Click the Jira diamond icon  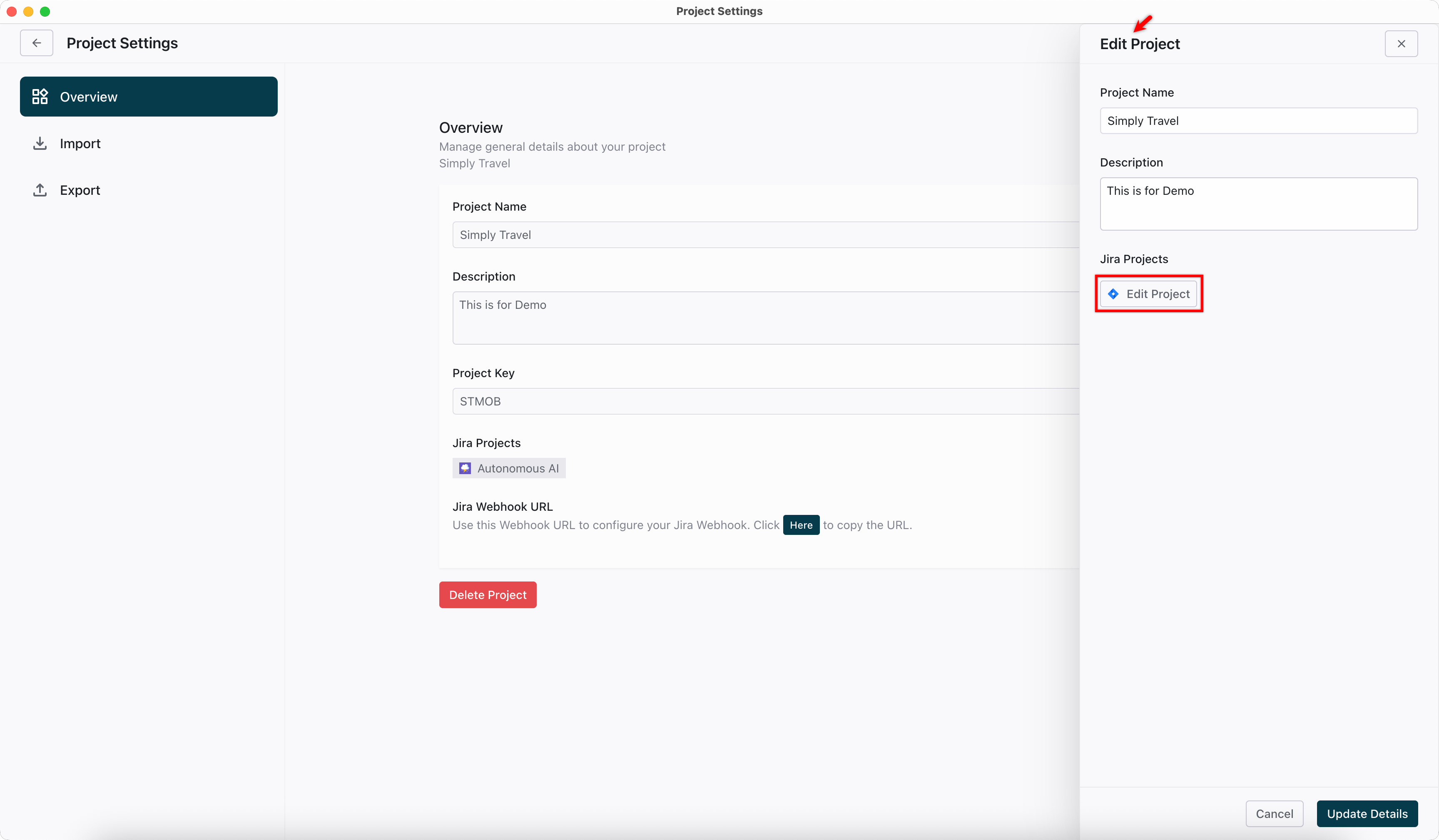(1113, 293)
